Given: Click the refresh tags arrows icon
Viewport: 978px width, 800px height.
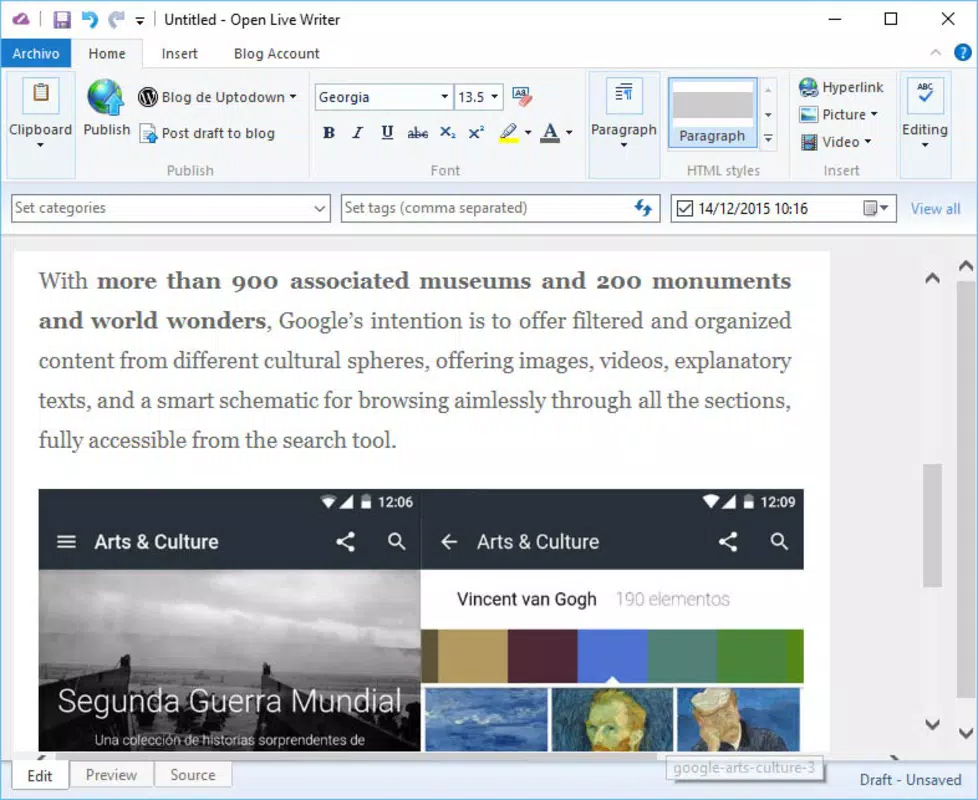Looking at the screenshot, I should coord(643,208).
